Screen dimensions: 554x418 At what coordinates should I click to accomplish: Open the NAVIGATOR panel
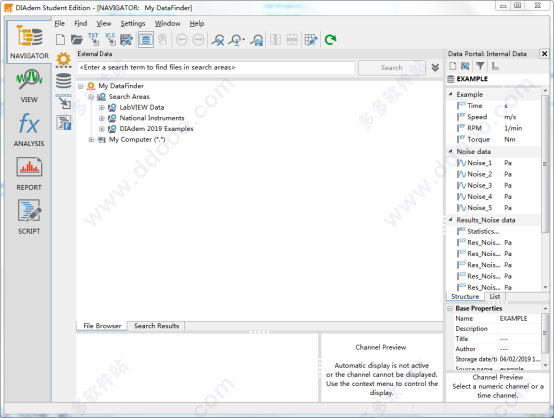29,42
